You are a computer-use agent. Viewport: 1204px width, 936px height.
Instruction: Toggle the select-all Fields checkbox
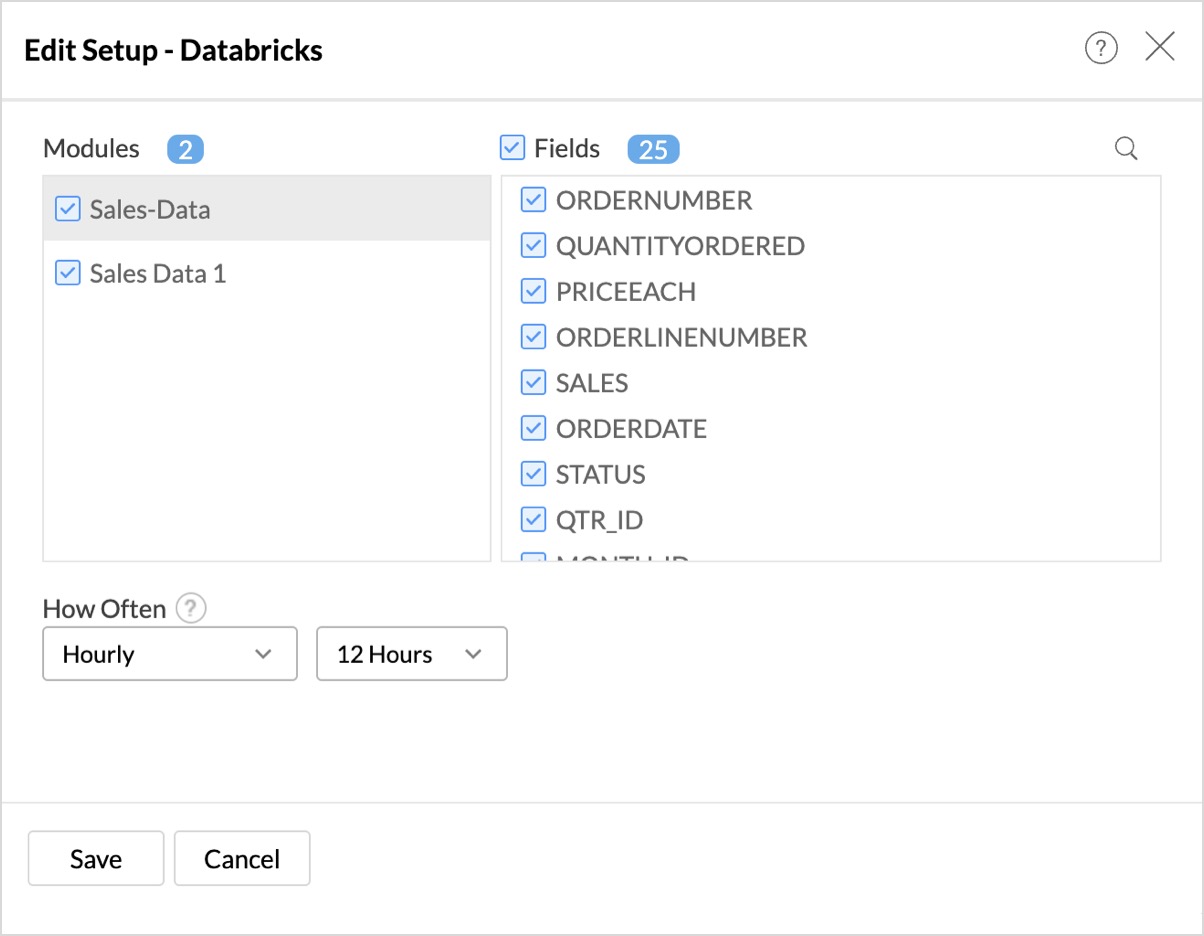click(x=512, y=148)
